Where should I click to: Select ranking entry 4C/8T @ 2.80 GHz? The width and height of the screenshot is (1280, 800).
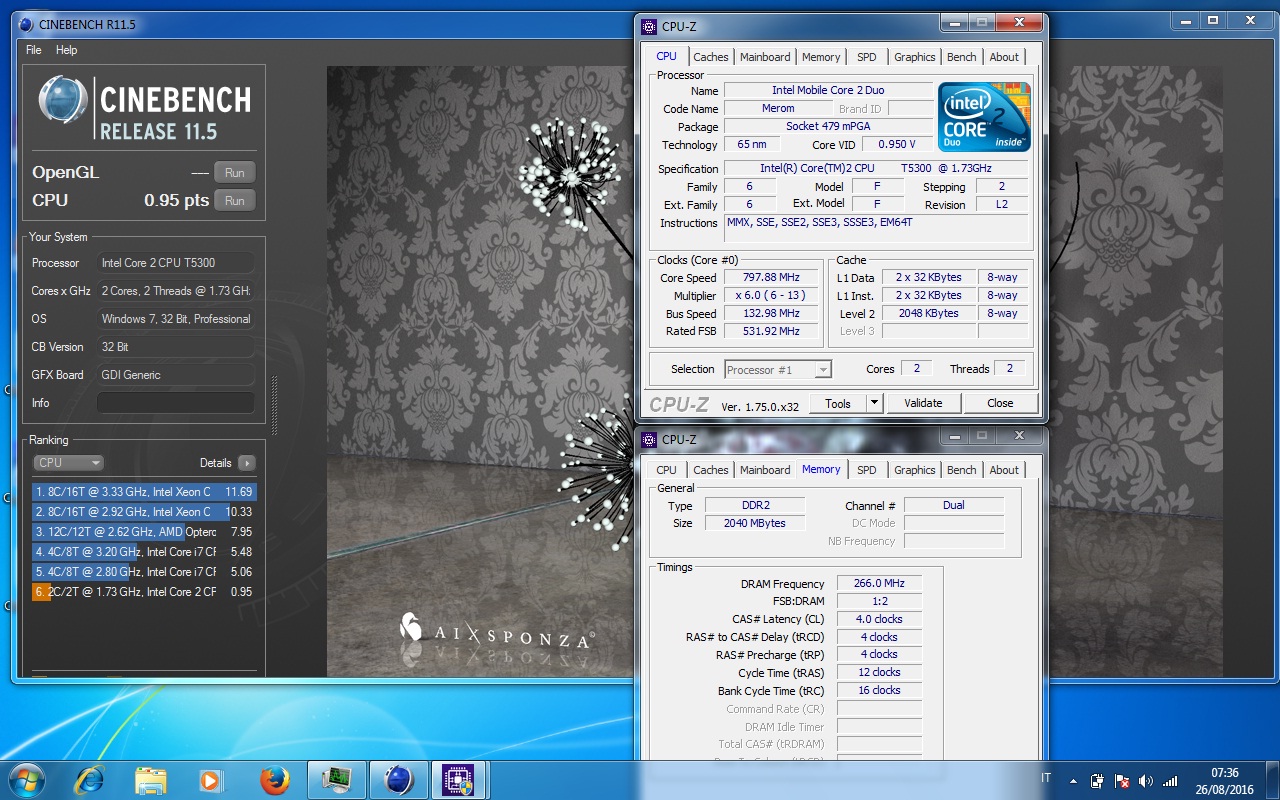click(144, 572)
